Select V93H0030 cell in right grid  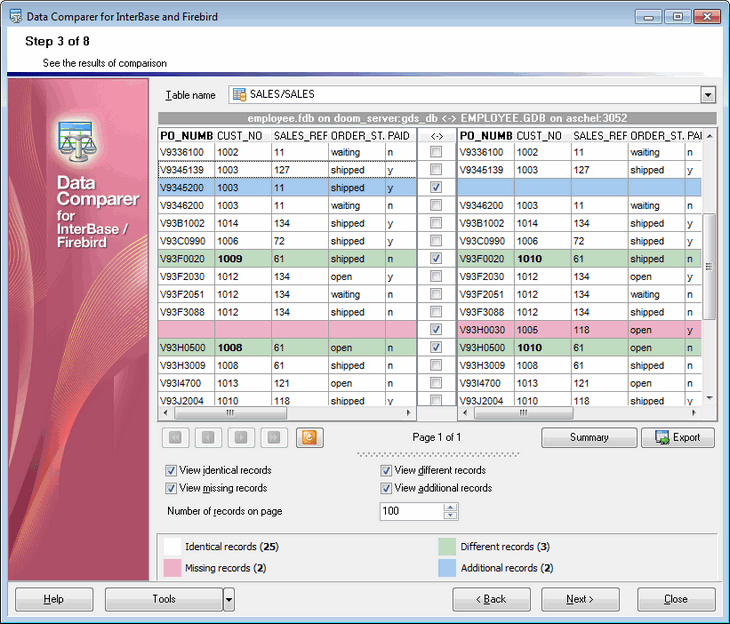tap(486, 330)
